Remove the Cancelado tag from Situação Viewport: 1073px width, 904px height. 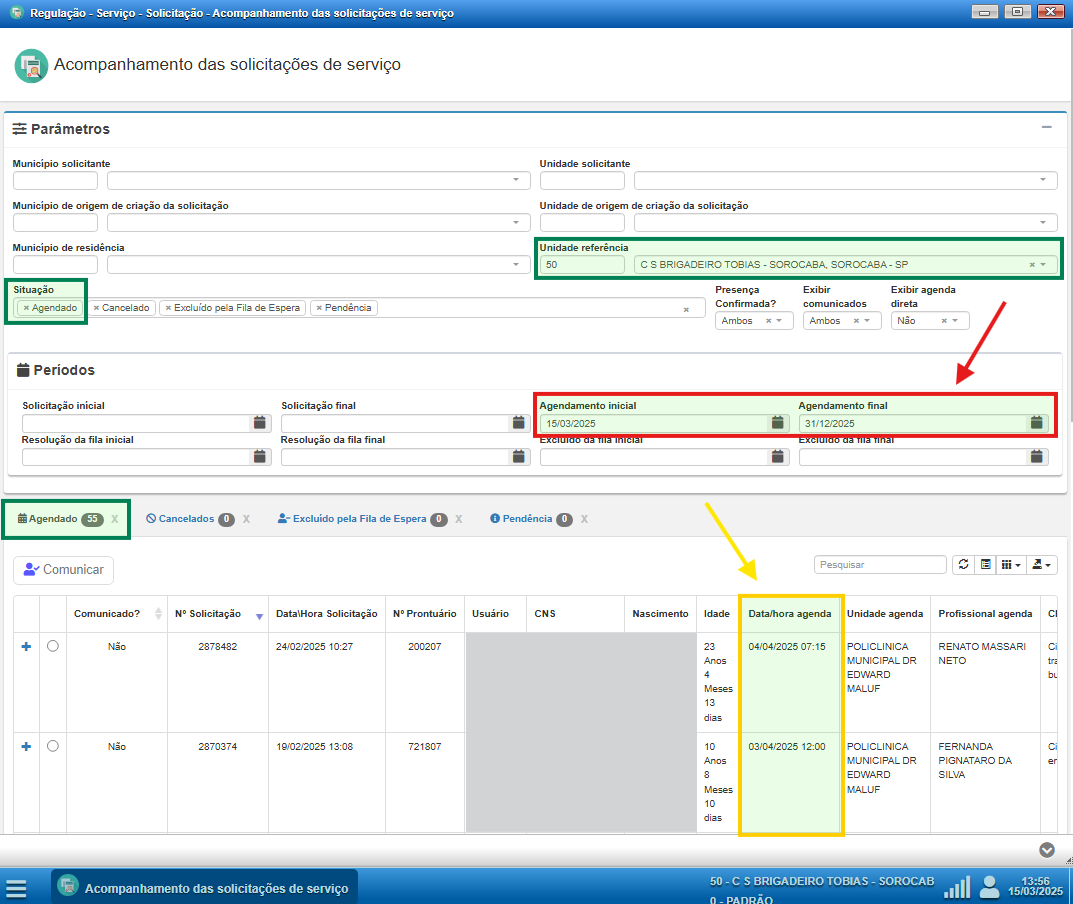[97, 308]
